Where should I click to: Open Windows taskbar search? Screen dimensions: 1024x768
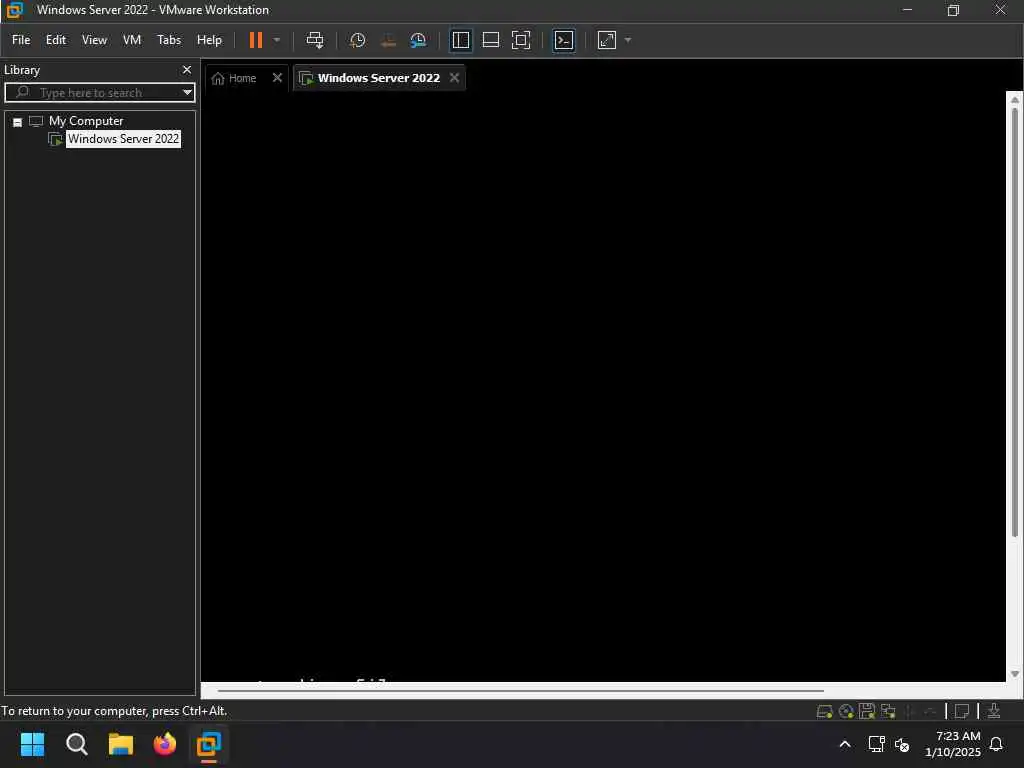coord(76,744)
